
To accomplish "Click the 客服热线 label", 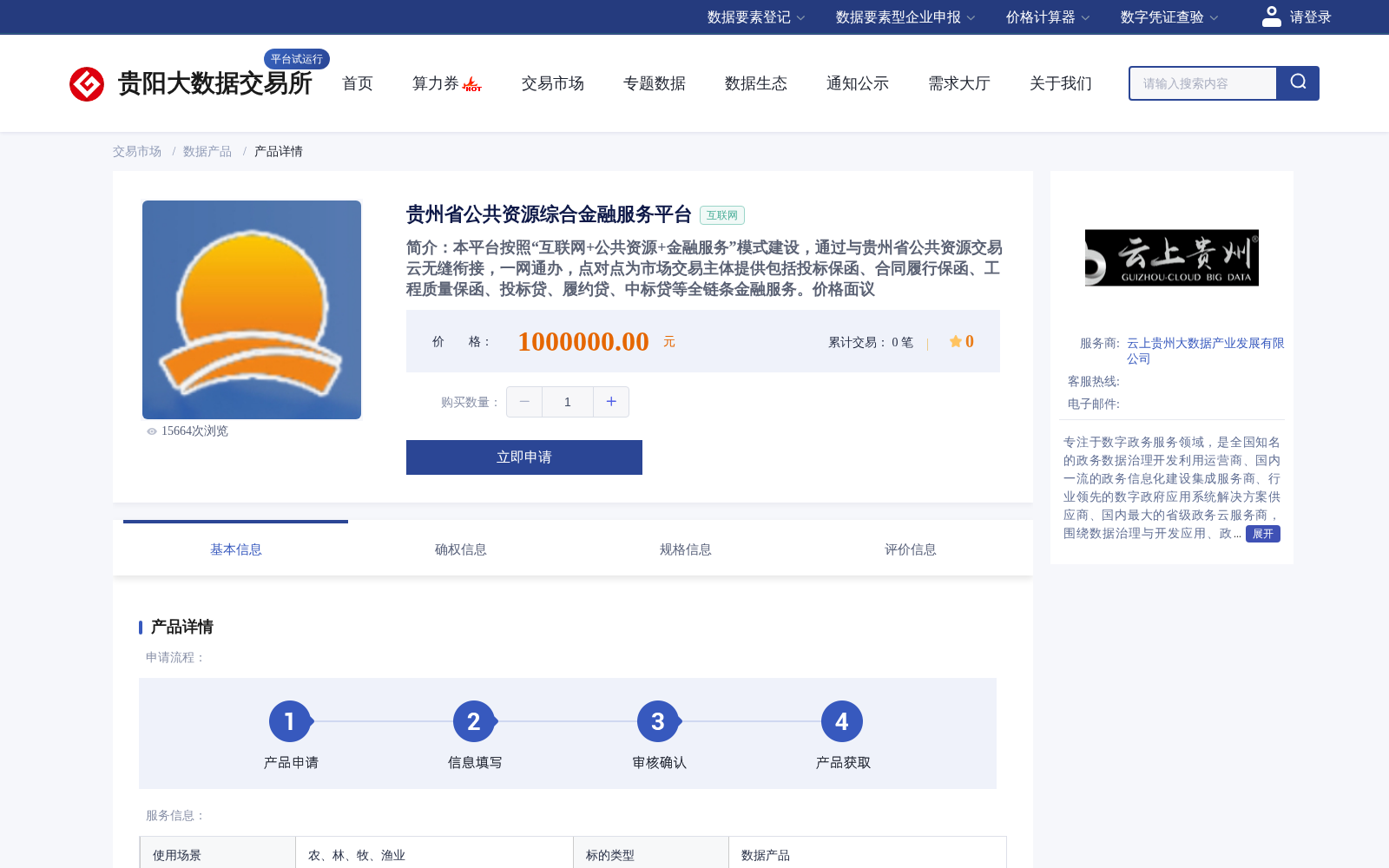I will (1093, 381).
